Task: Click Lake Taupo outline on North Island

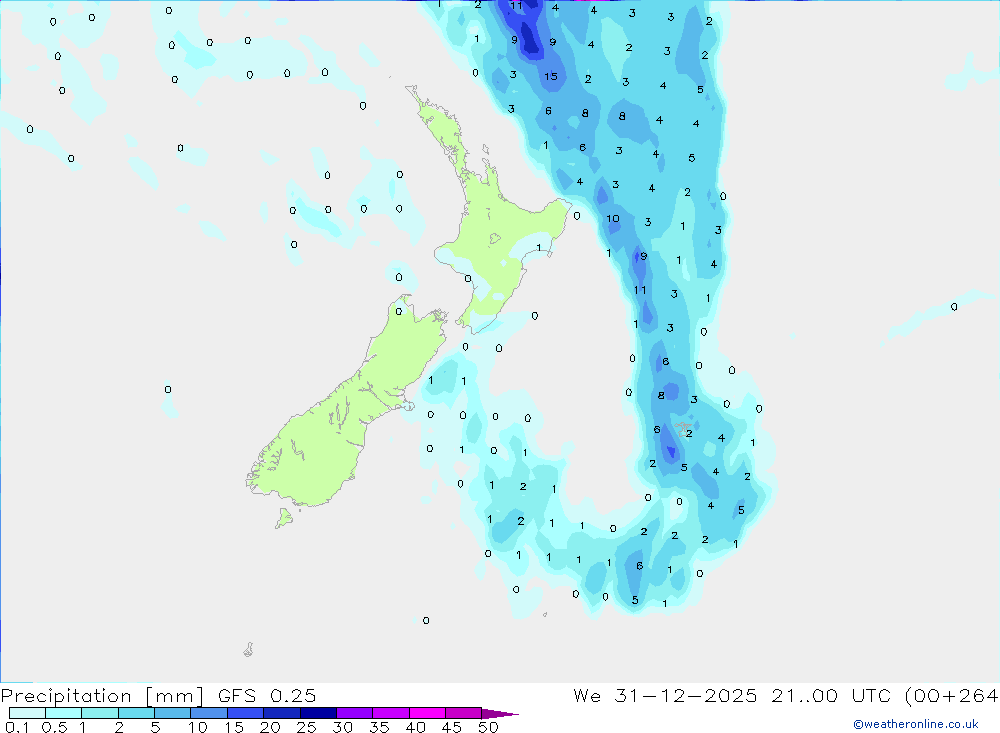Action: point(495,239)
